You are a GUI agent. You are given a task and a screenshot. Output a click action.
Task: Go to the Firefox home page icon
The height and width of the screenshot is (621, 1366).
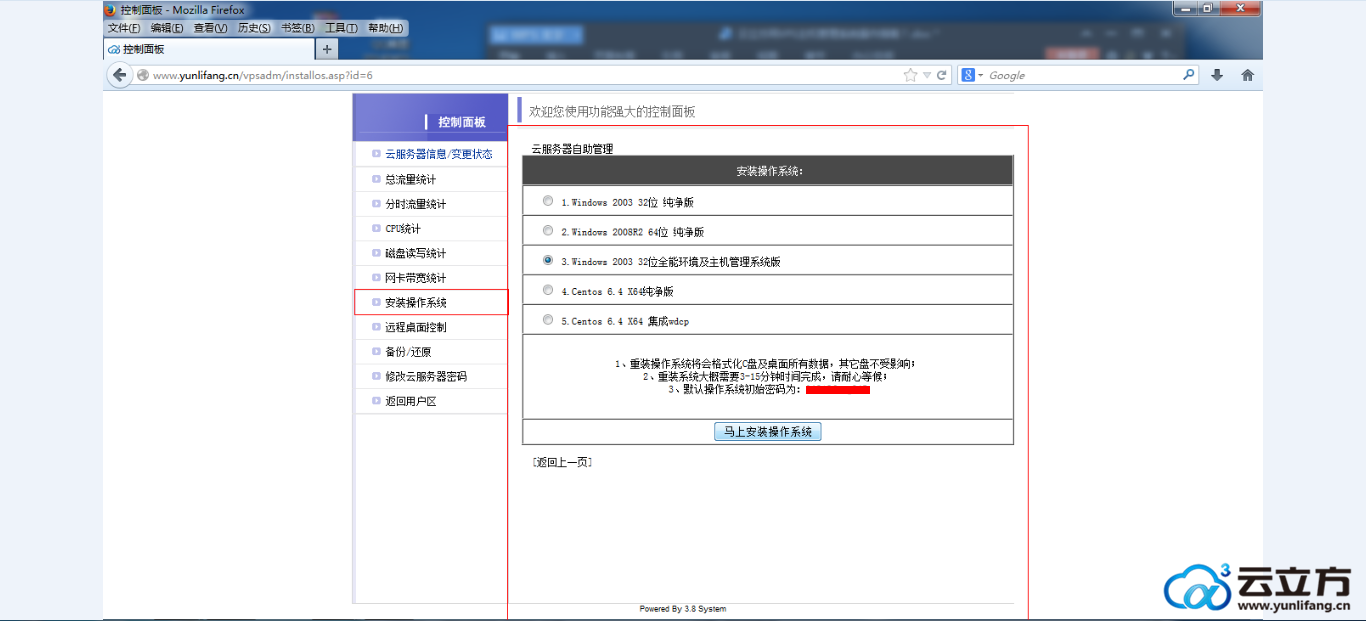(x=1247, y=75)
